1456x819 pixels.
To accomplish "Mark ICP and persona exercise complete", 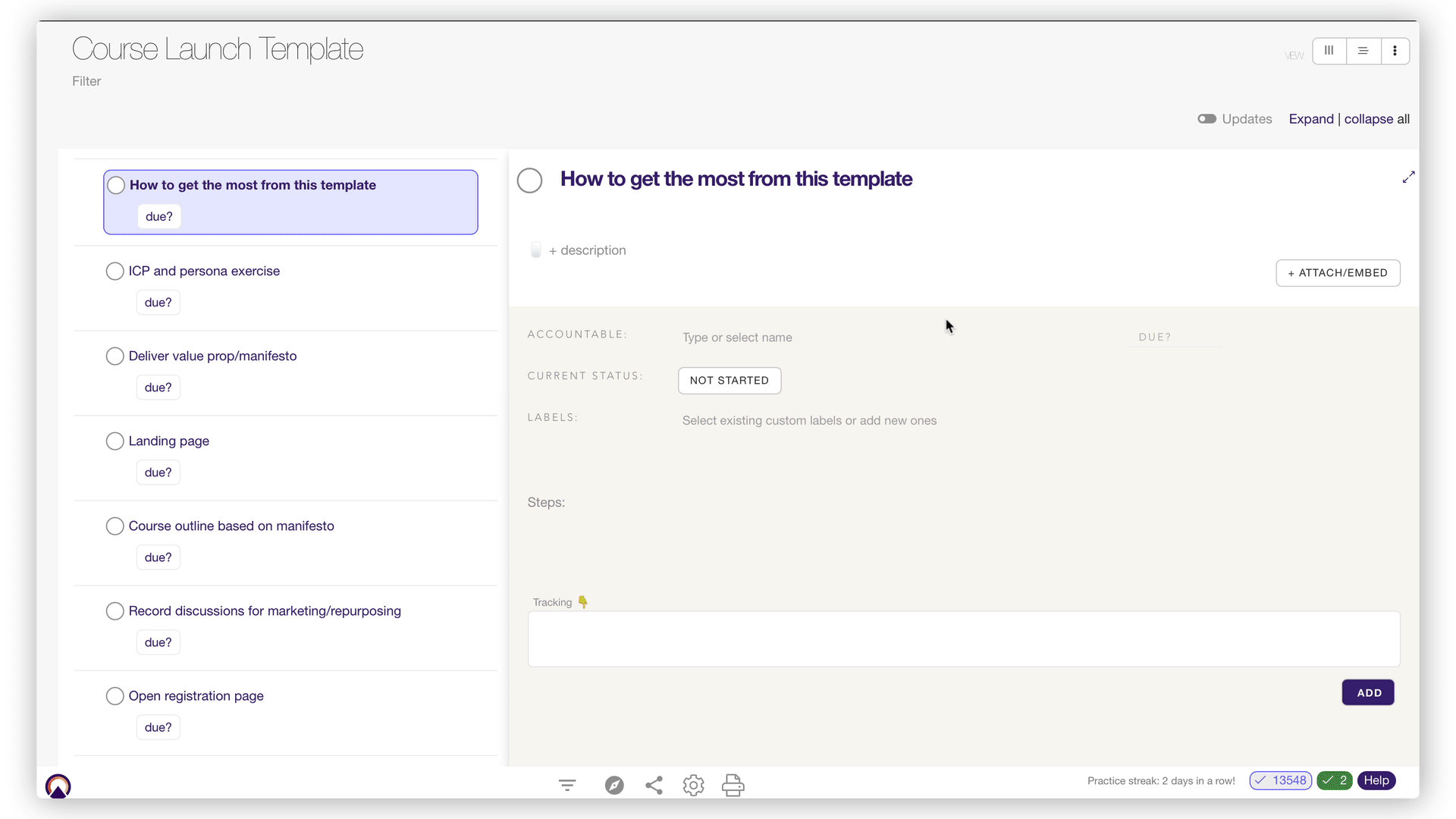I will 115,271.
